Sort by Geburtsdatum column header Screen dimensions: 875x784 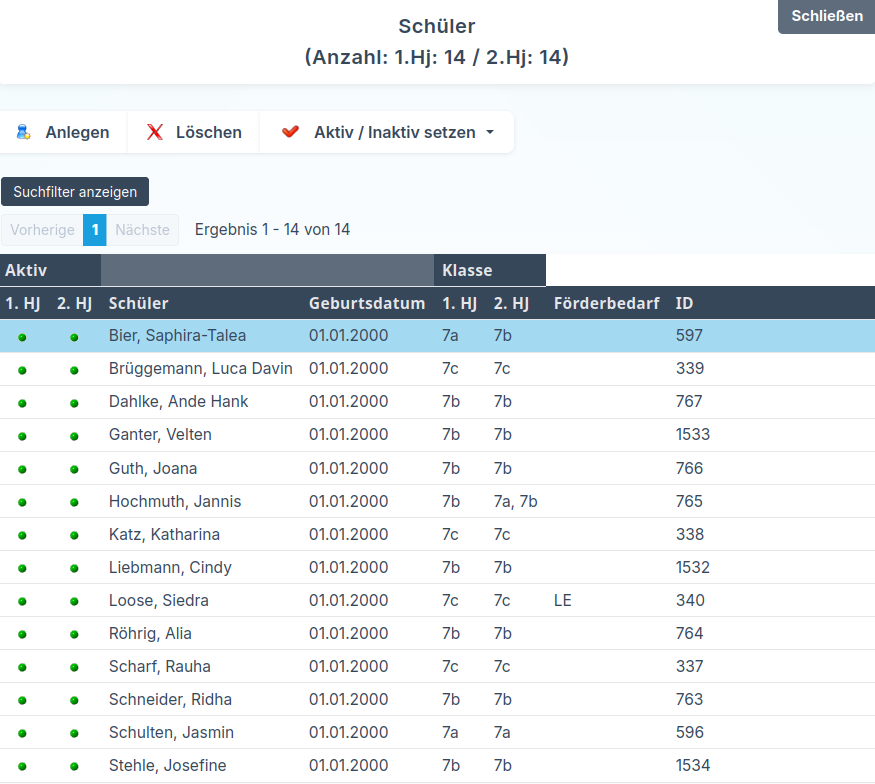[x=366, y=303]
